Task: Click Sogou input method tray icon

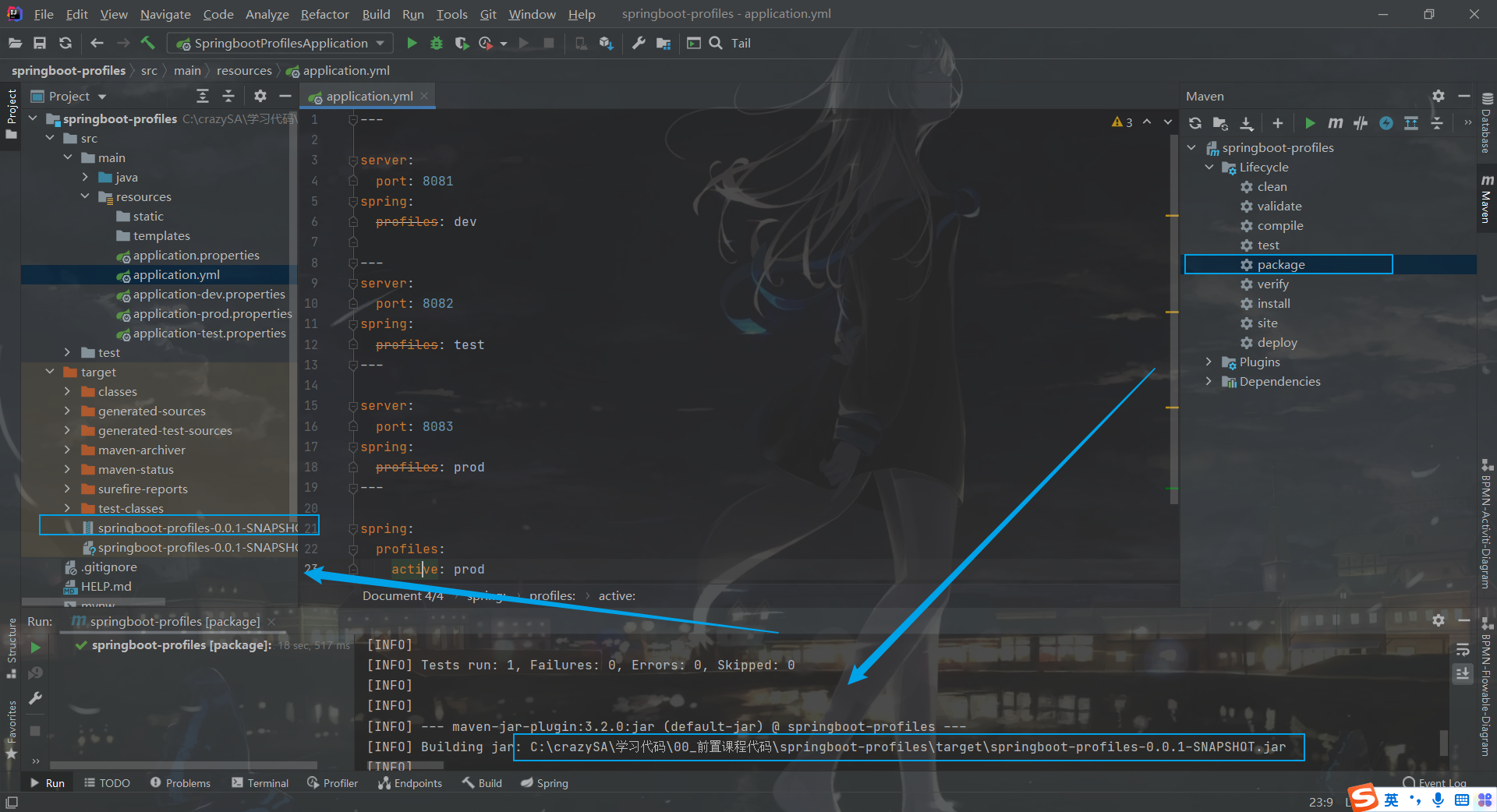Action: (1364, 797)
